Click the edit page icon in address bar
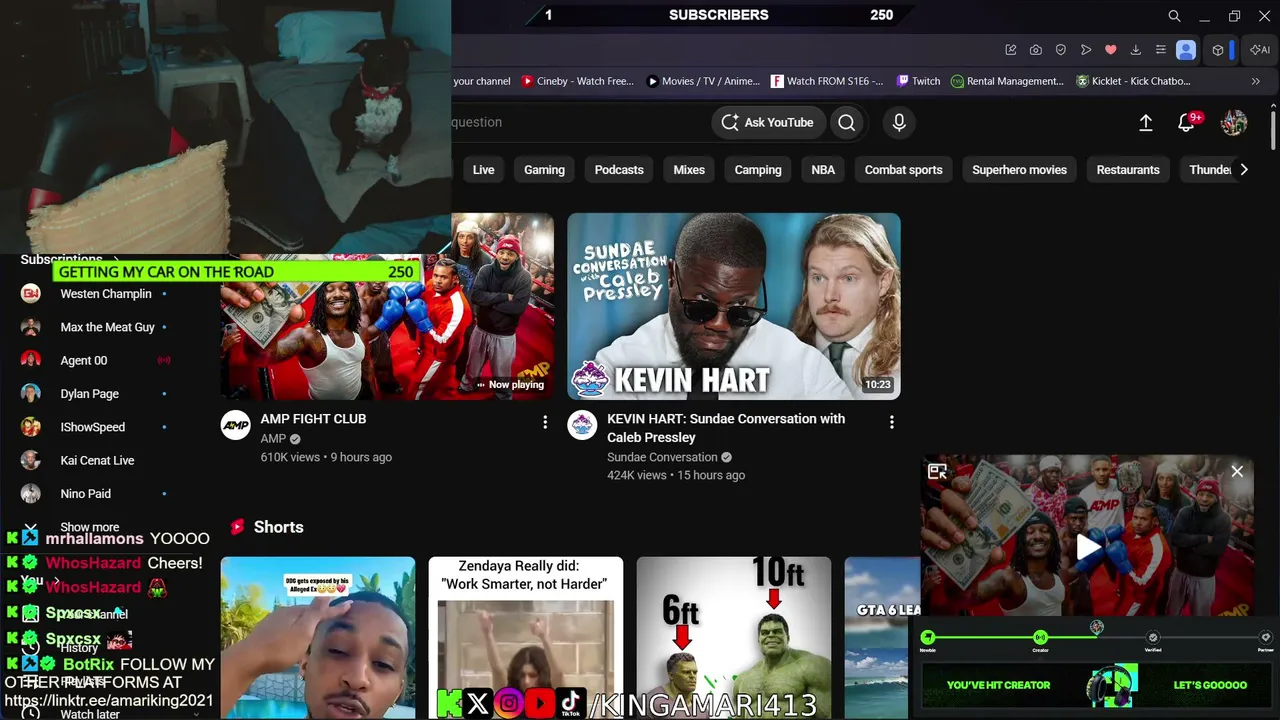The width and height of the screenshot is (1280, 720). coord(1010,50)
